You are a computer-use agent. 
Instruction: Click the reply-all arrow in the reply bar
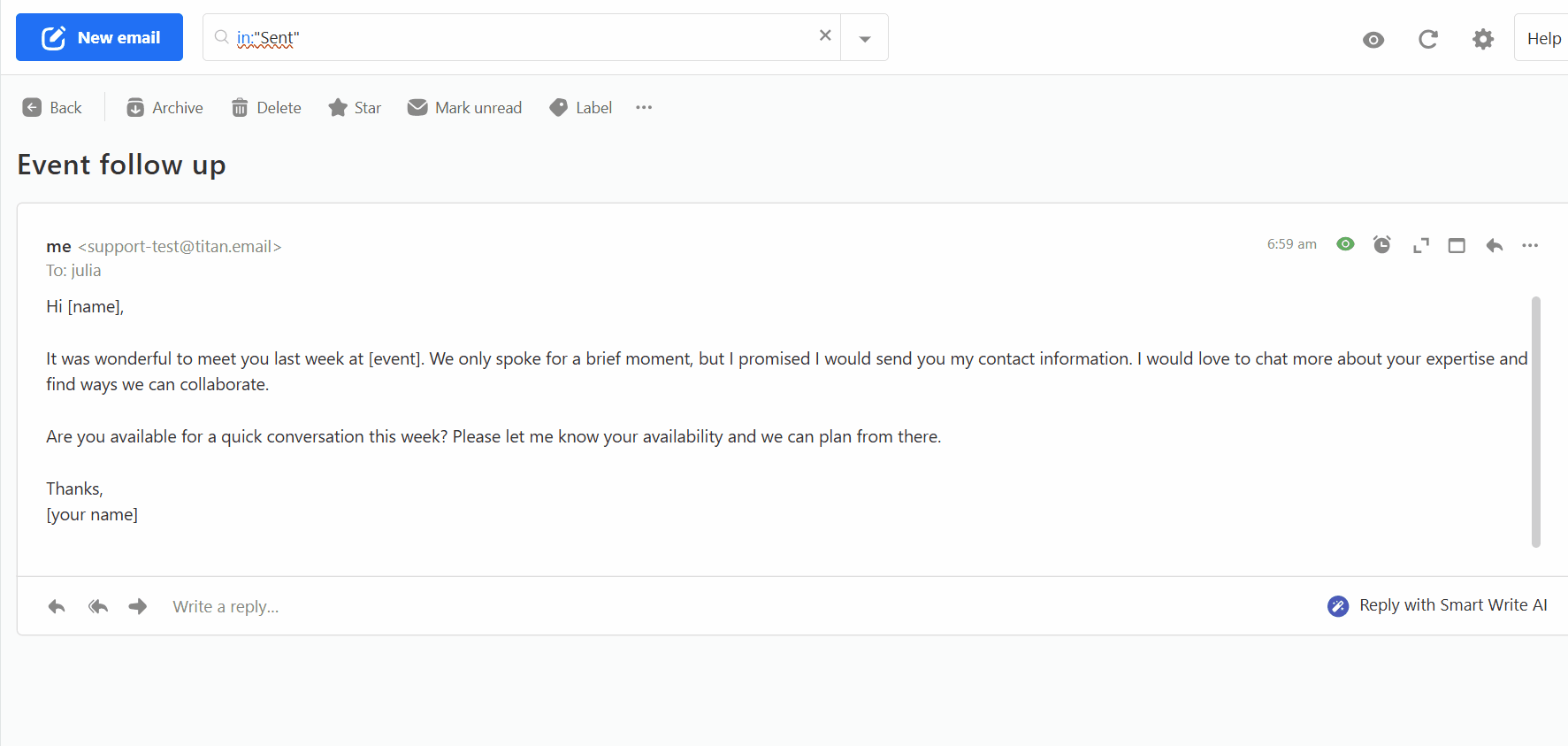(98, 606)
